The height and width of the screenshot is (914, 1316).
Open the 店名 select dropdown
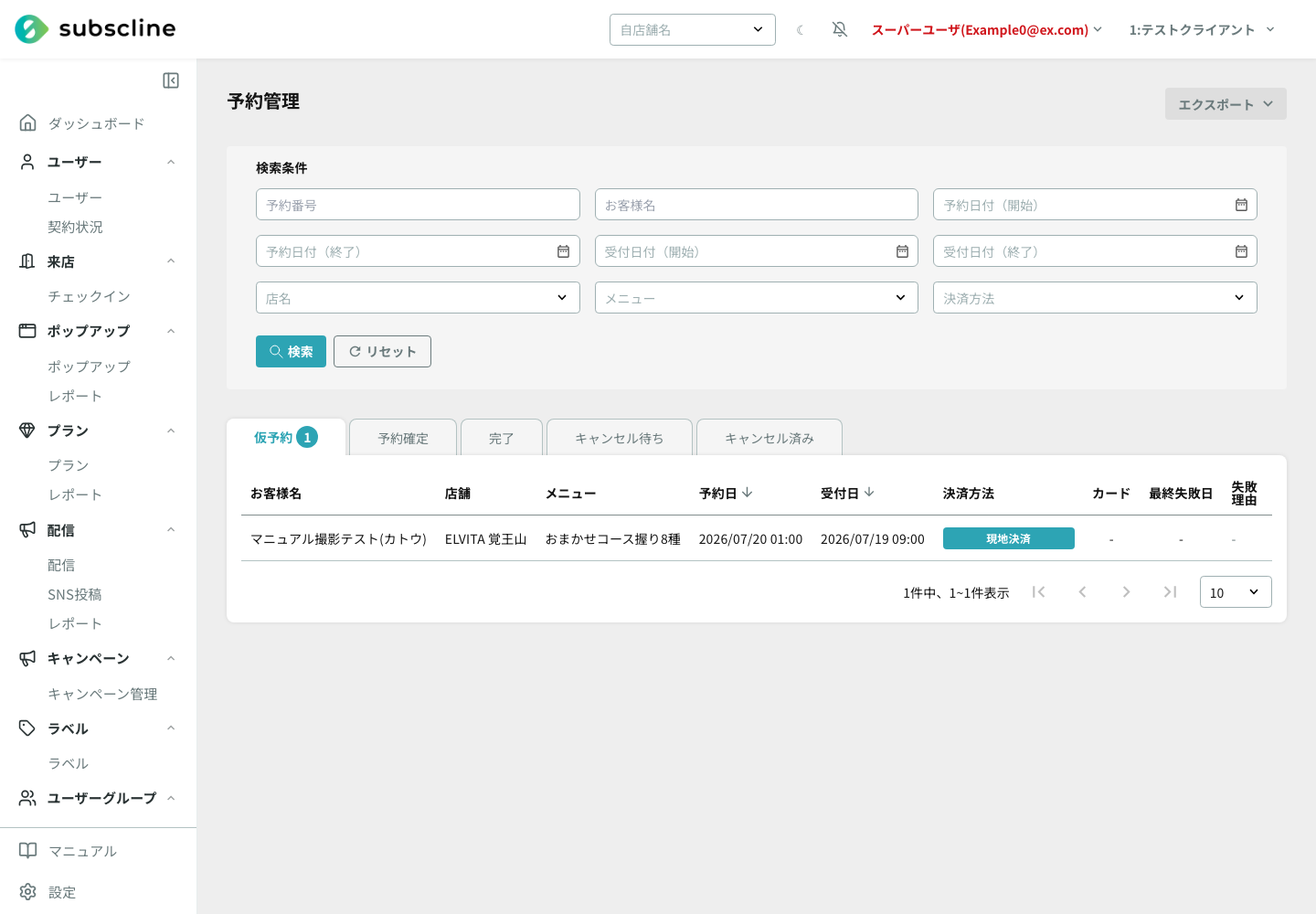pyautogui.click(x=418, y=298)
